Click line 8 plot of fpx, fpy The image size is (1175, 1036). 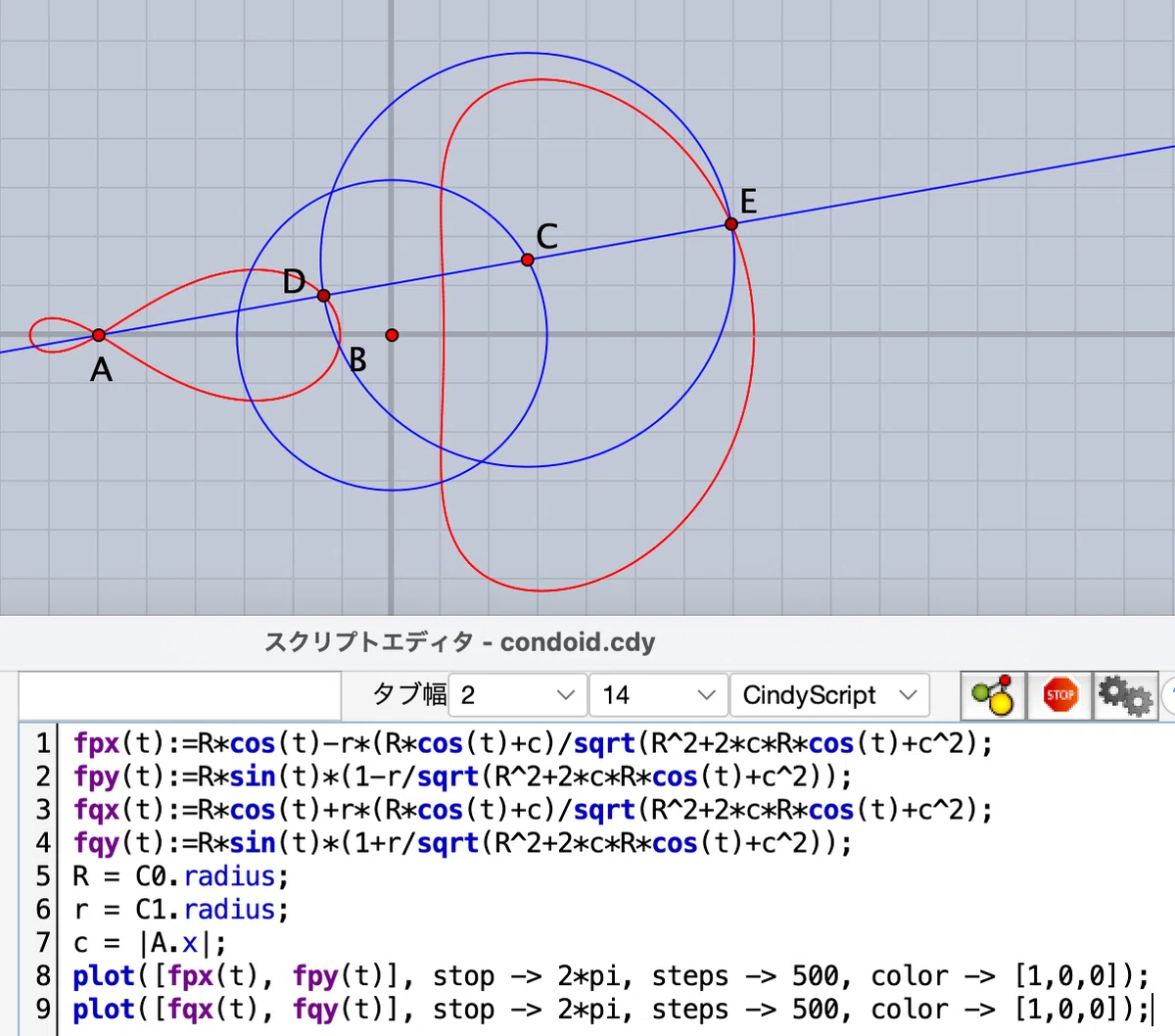[611, 976]
